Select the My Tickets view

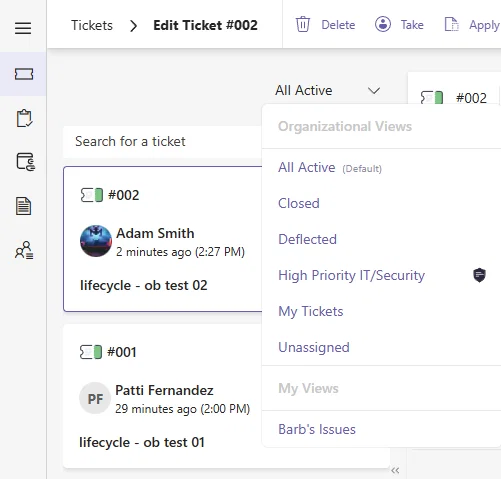pyautogui.click(x=311, y=311)
